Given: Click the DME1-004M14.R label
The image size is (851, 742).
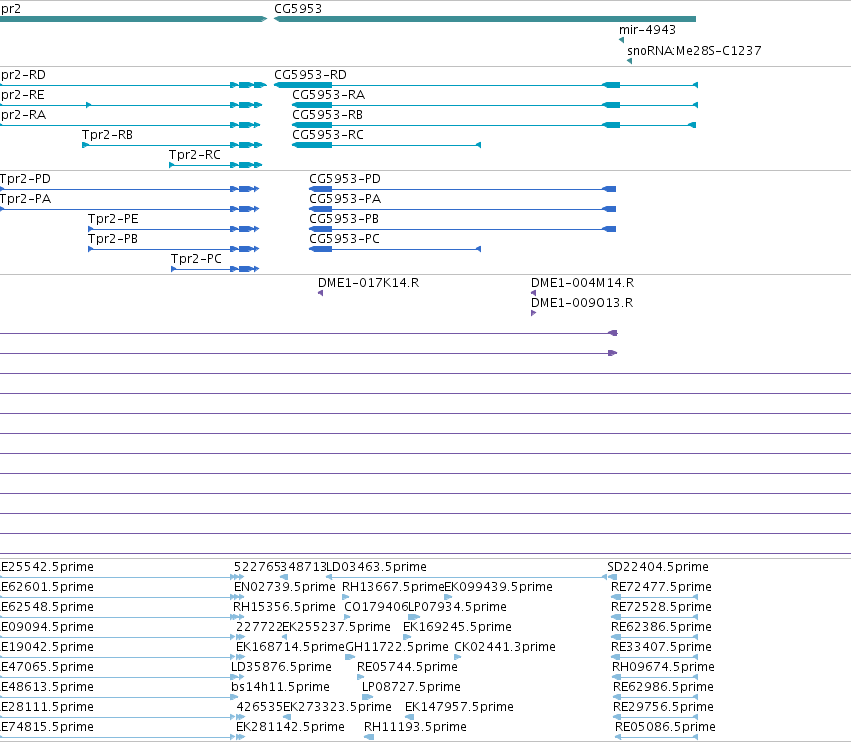Looking at the screenshot, I should coord(583,283).
